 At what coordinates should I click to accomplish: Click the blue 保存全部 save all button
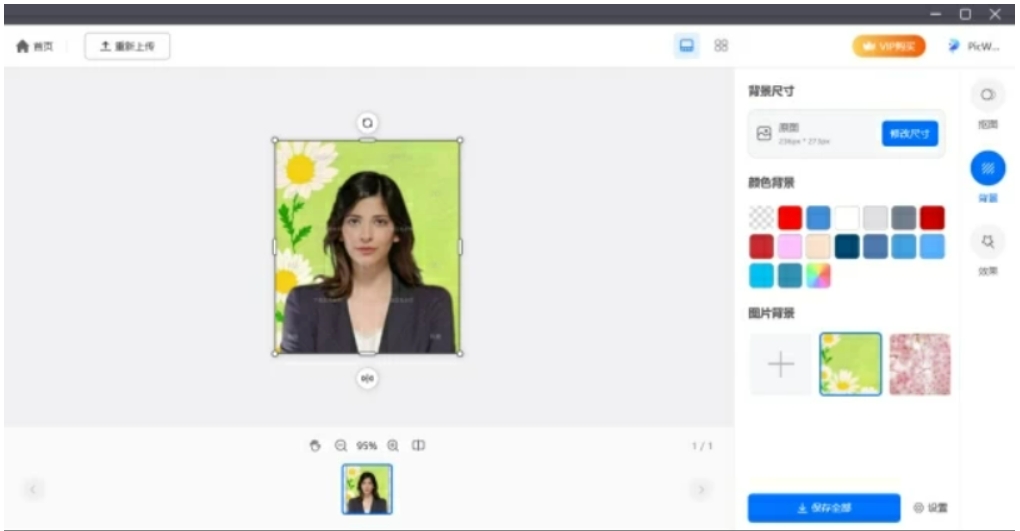pos(824,508)
